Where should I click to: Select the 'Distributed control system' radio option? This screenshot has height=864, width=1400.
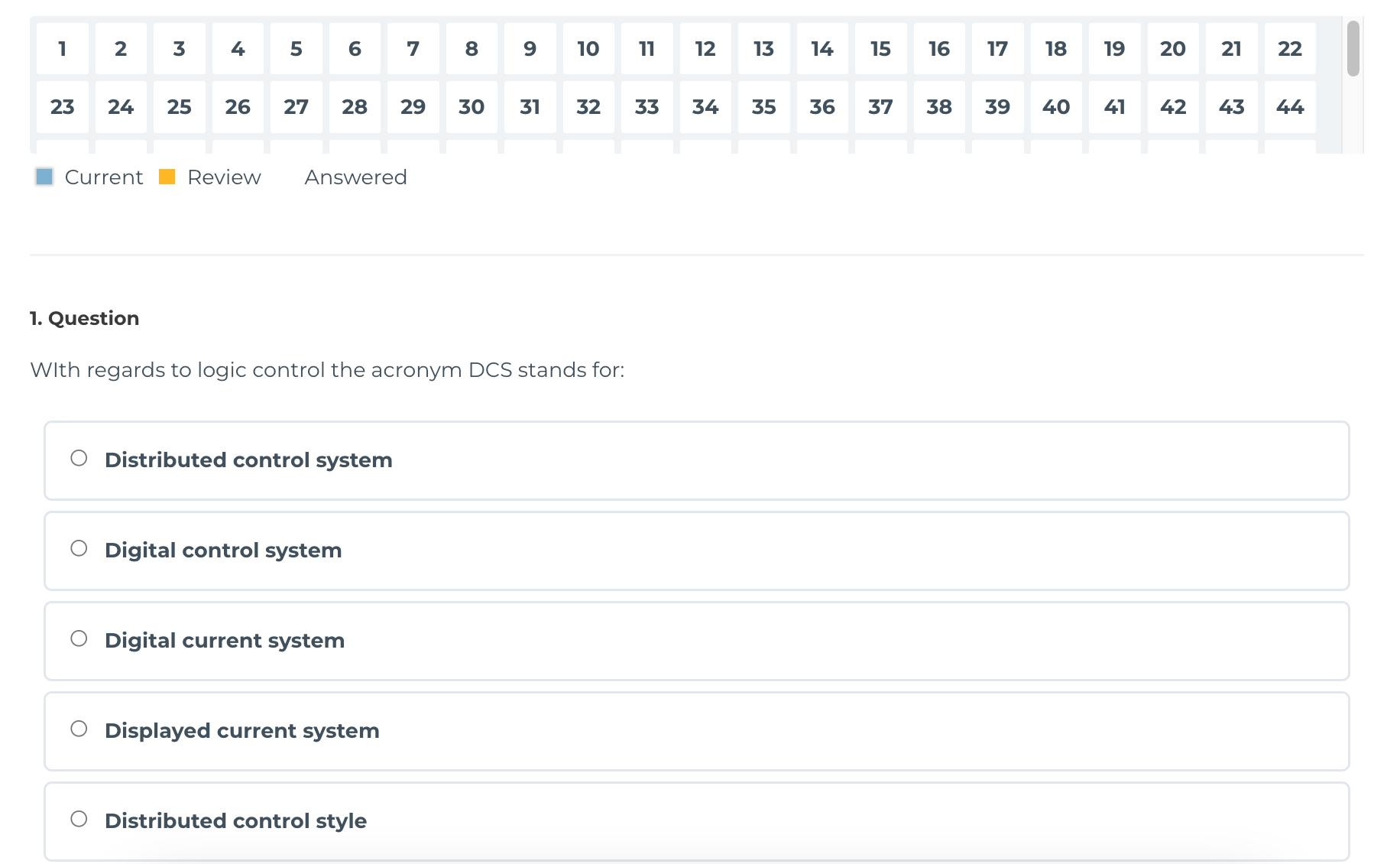point(79,459)
